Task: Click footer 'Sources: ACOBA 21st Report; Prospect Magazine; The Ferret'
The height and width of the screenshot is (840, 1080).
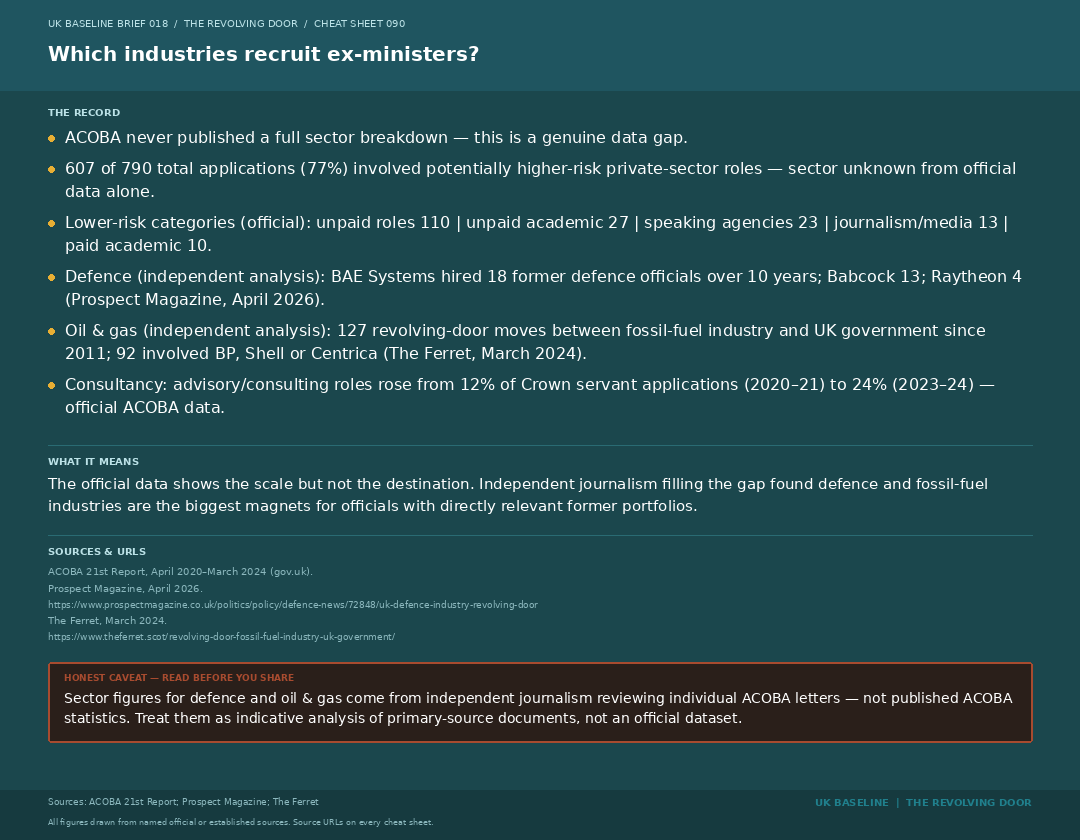Action: pos(183,802)
